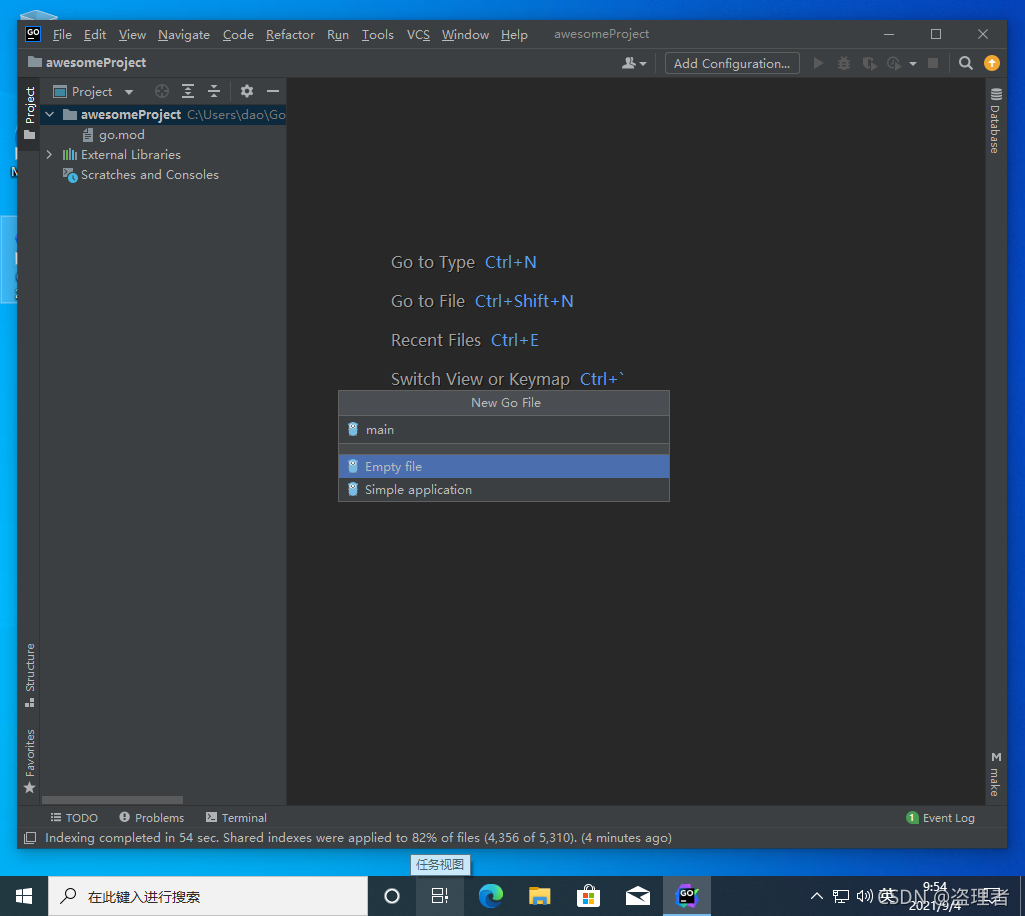Image resolution: width=1025 pixels, height=916 pixels.
Task: Toggle the Project tool window side tab
Action: (x=29, y=113)
